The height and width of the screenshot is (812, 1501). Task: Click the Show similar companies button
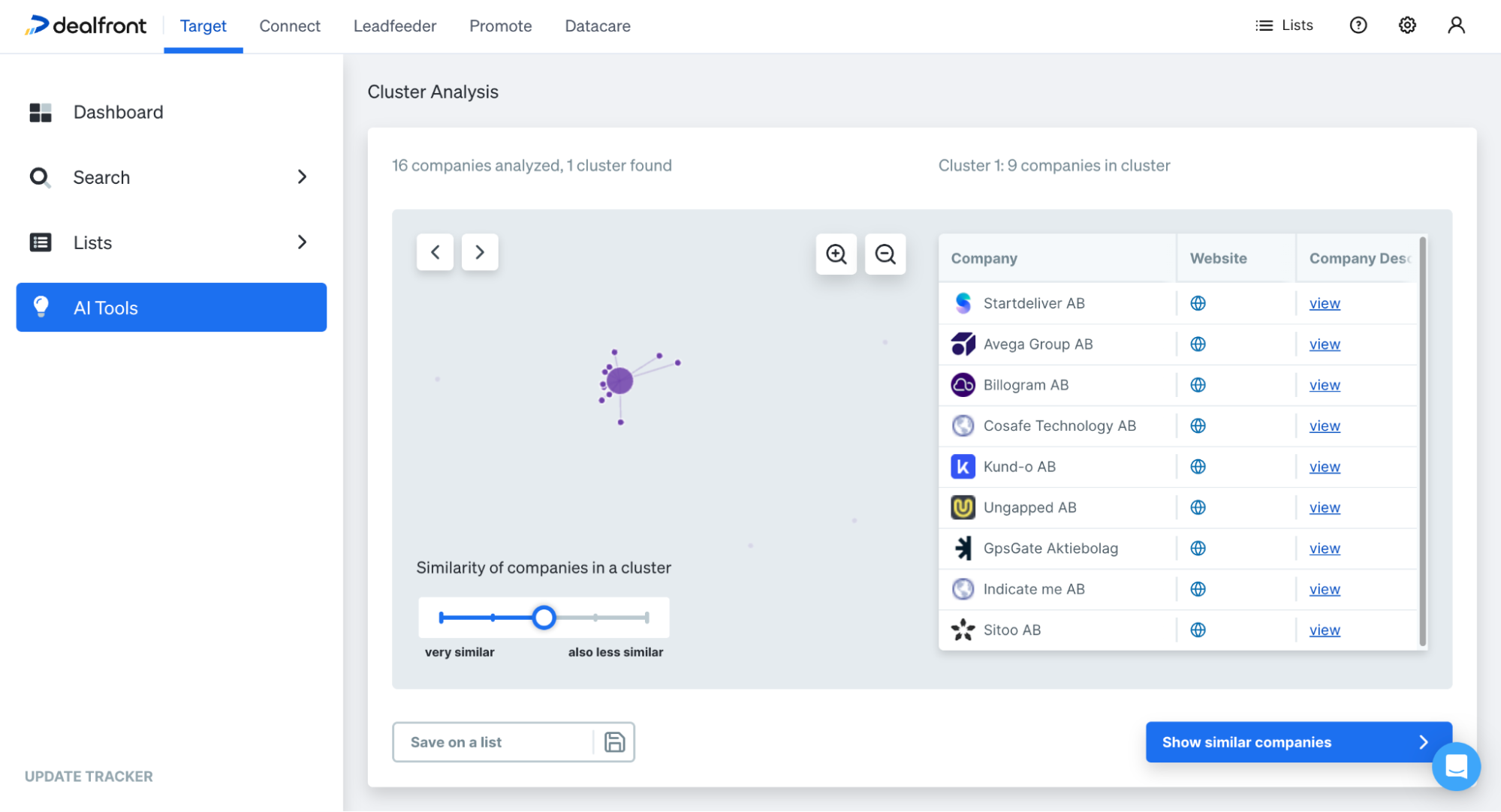[1297, 741]
